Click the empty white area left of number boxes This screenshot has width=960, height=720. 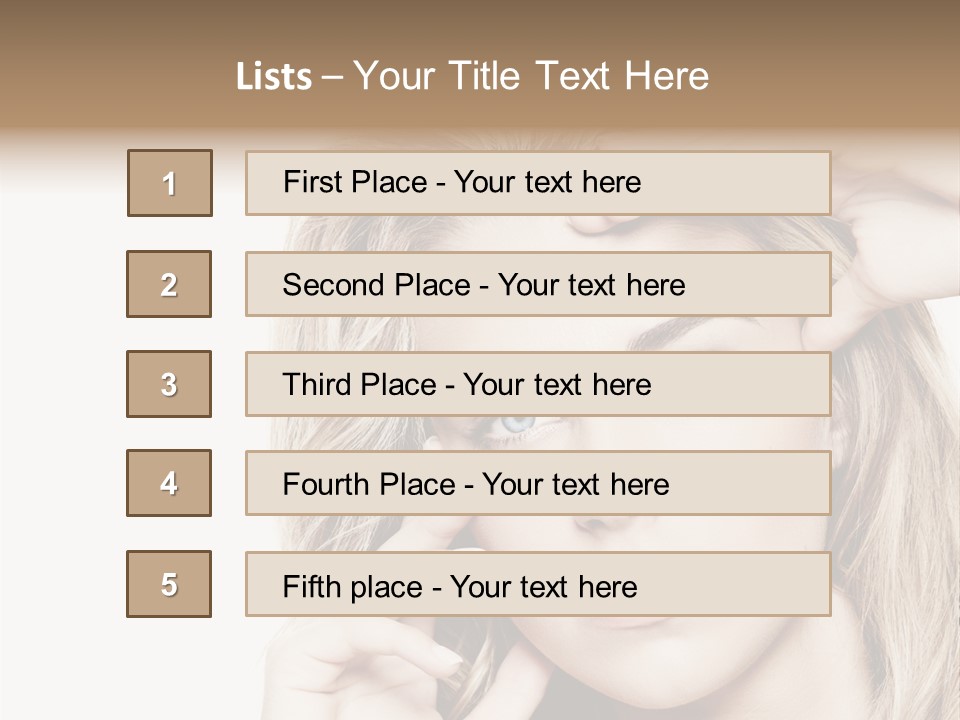(x=60, y=400)
